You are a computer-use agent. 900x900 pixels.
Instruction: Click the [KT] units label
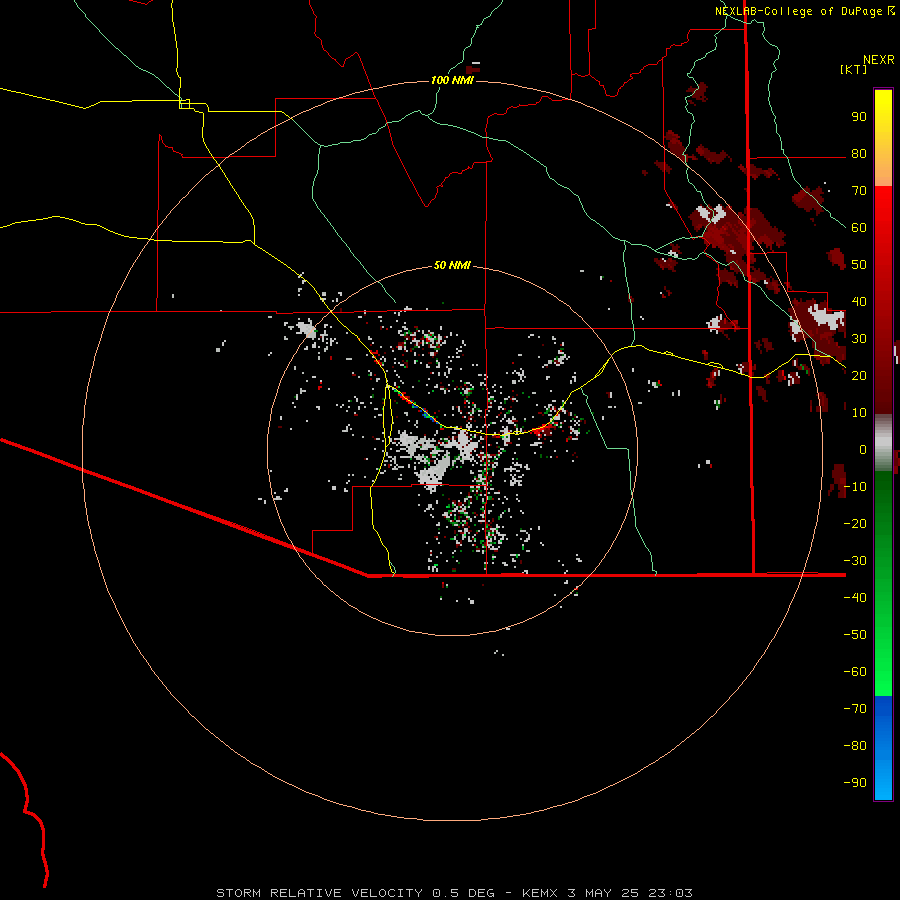(x=854, y=69)
